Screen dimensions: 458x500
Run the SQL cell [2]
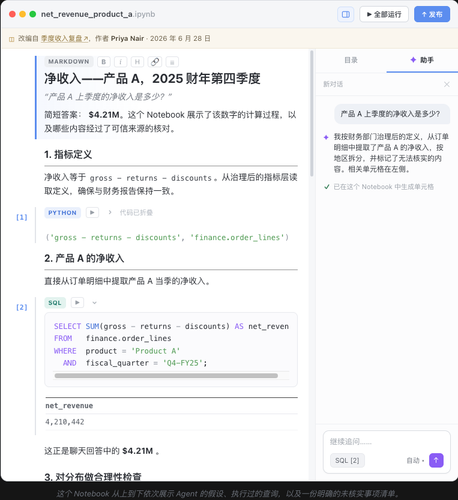(77, 302)
